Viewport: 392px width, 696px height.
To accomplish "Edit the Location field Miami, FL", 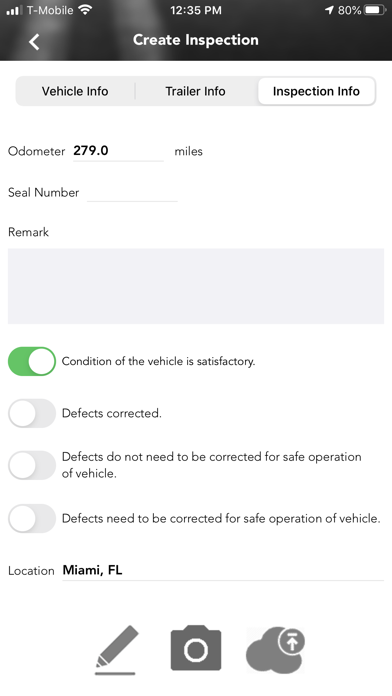I will 223,570.
